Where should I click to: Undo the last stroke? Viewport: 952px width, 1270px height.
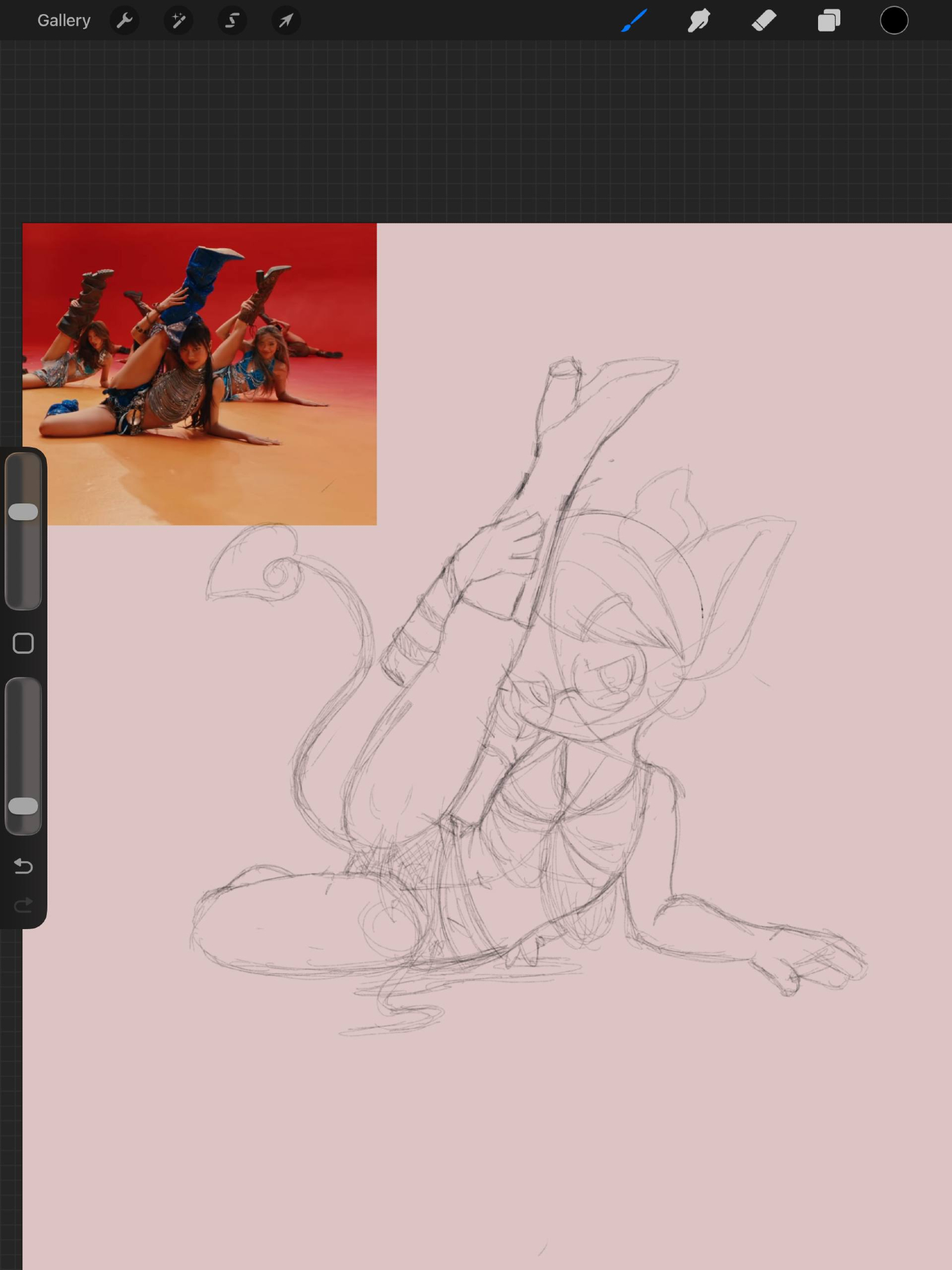tap(23, 866)
